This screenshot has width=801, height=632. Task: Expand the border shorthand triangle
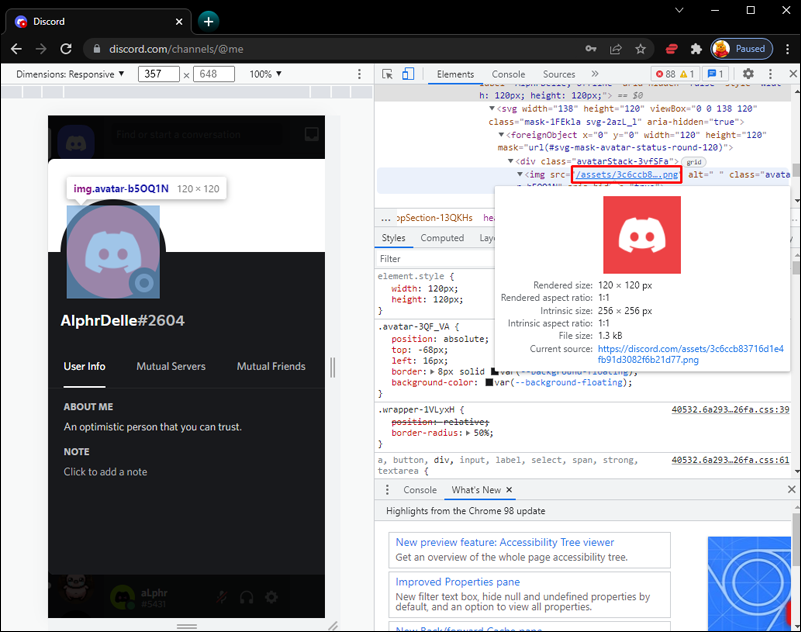pyautogui.click(x=432, y=371)
